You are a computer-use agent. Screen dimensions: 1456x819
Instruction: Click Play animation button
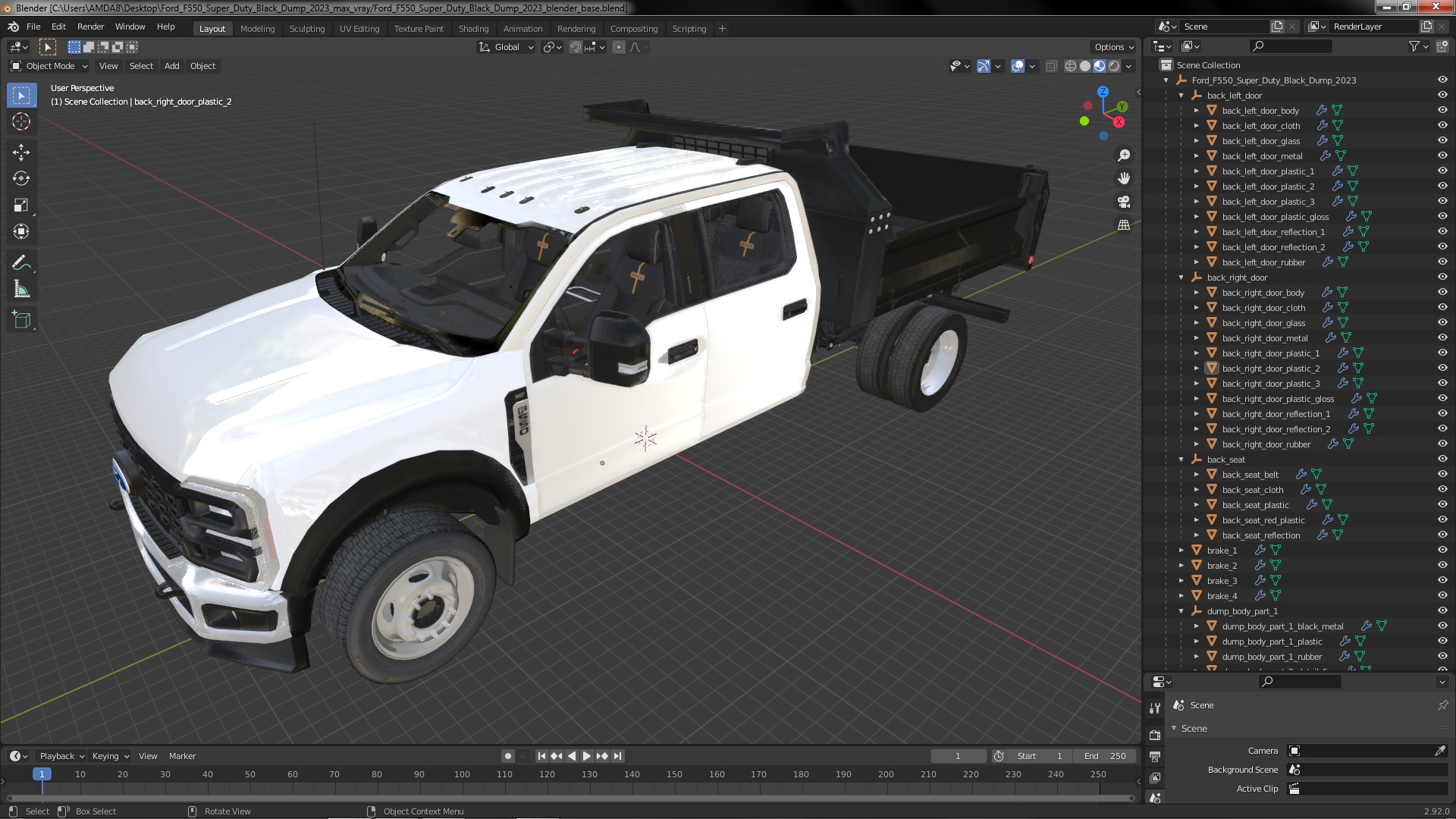coord(587,756)
